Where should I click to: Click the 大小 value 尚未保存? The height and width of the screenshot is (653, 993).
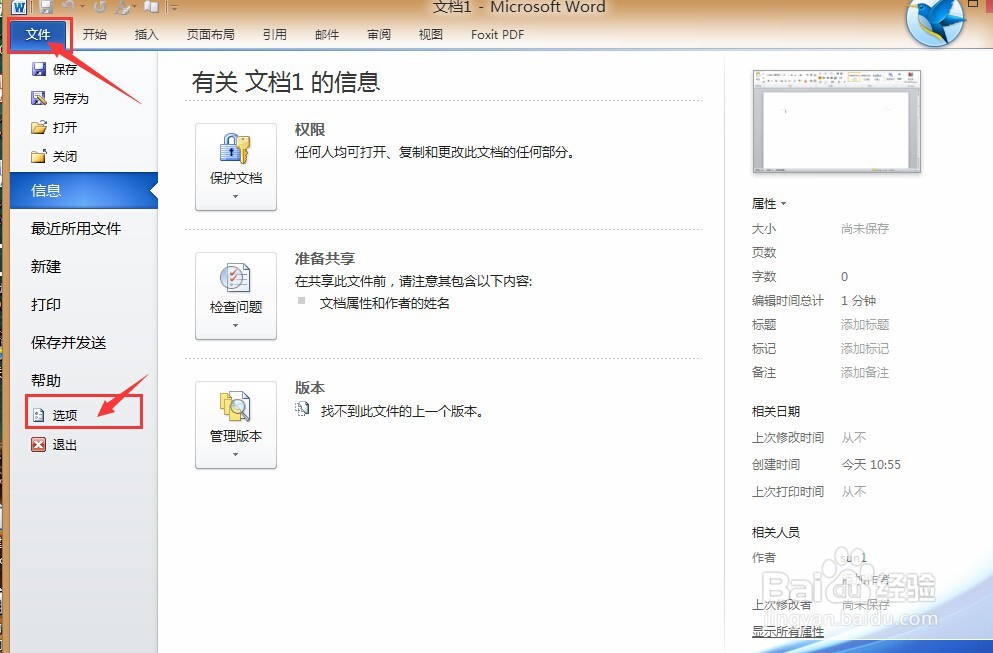pos(864,229)
